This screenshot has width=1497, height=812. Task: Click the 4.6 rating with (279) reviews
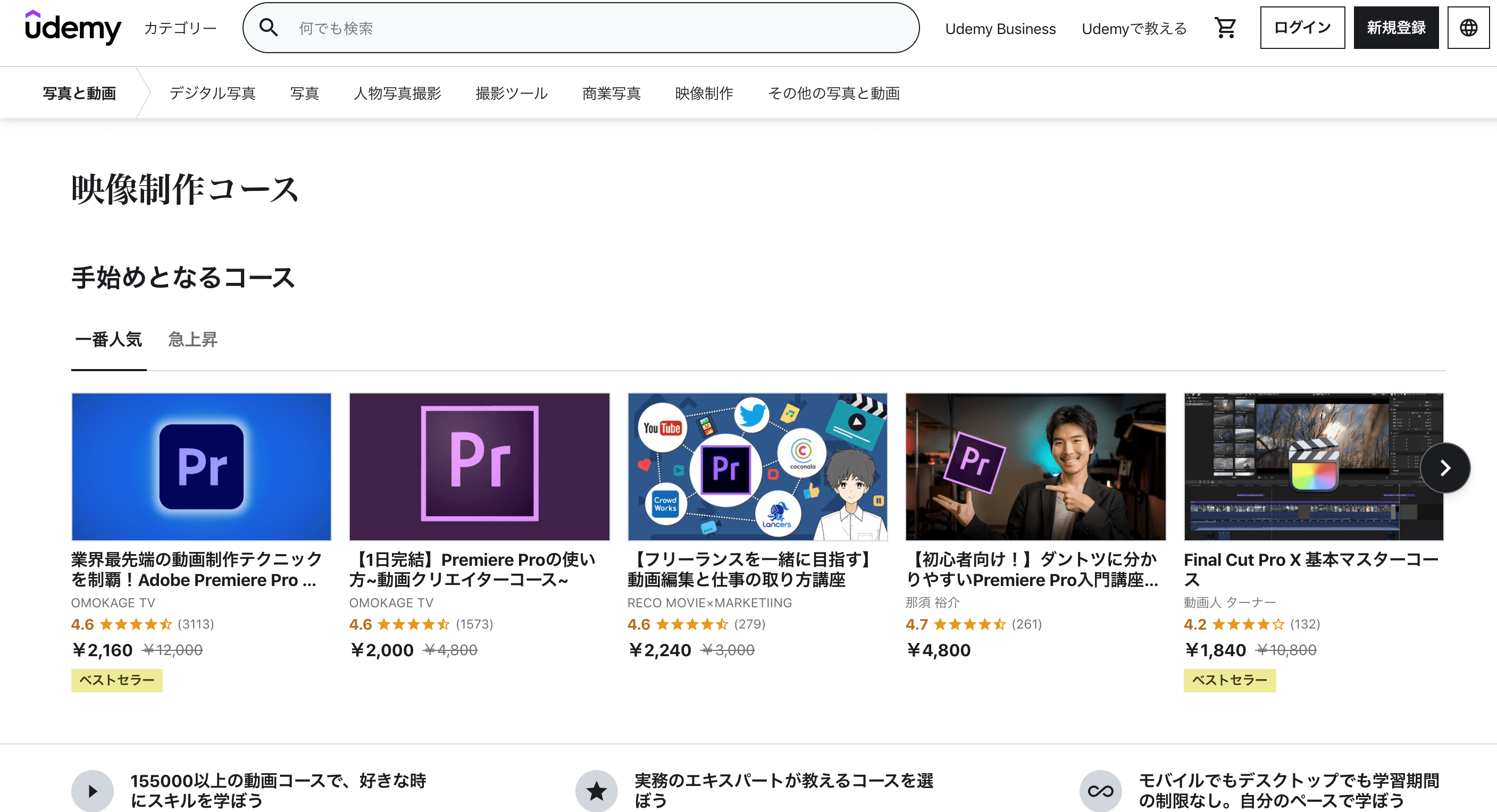tap(696, 624)
